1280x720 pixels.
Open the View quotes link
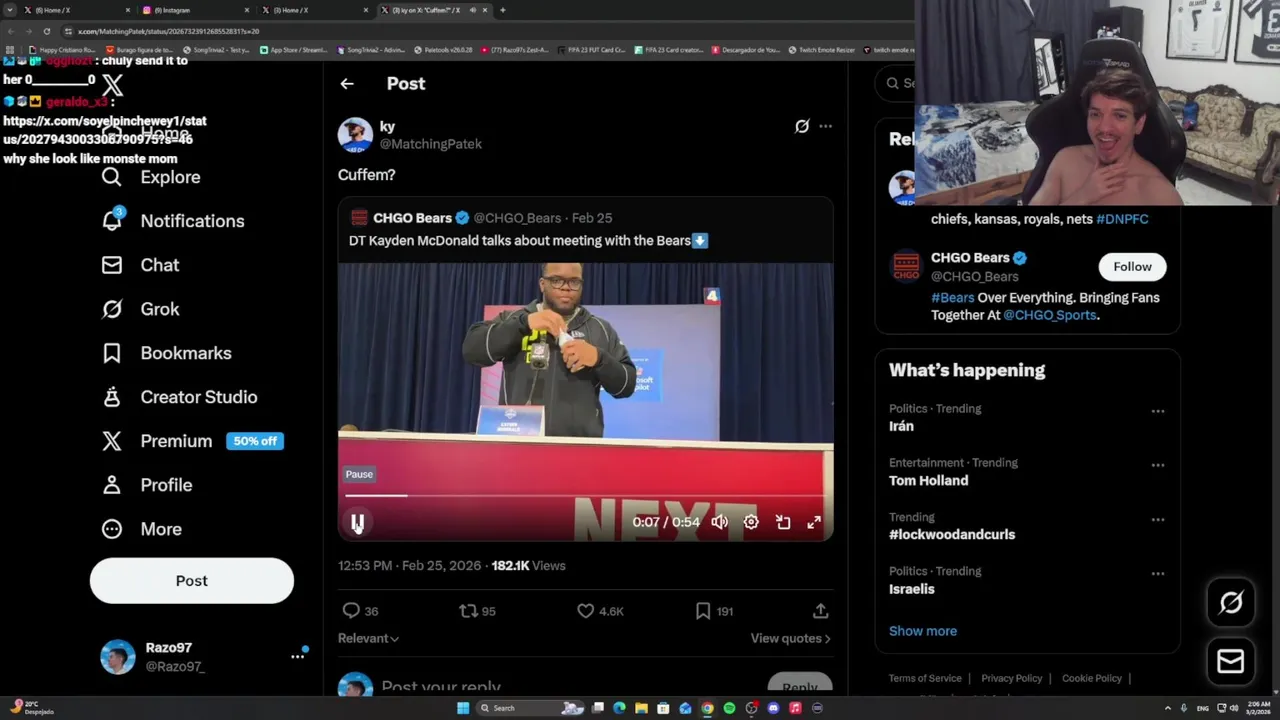pos(790,638)
